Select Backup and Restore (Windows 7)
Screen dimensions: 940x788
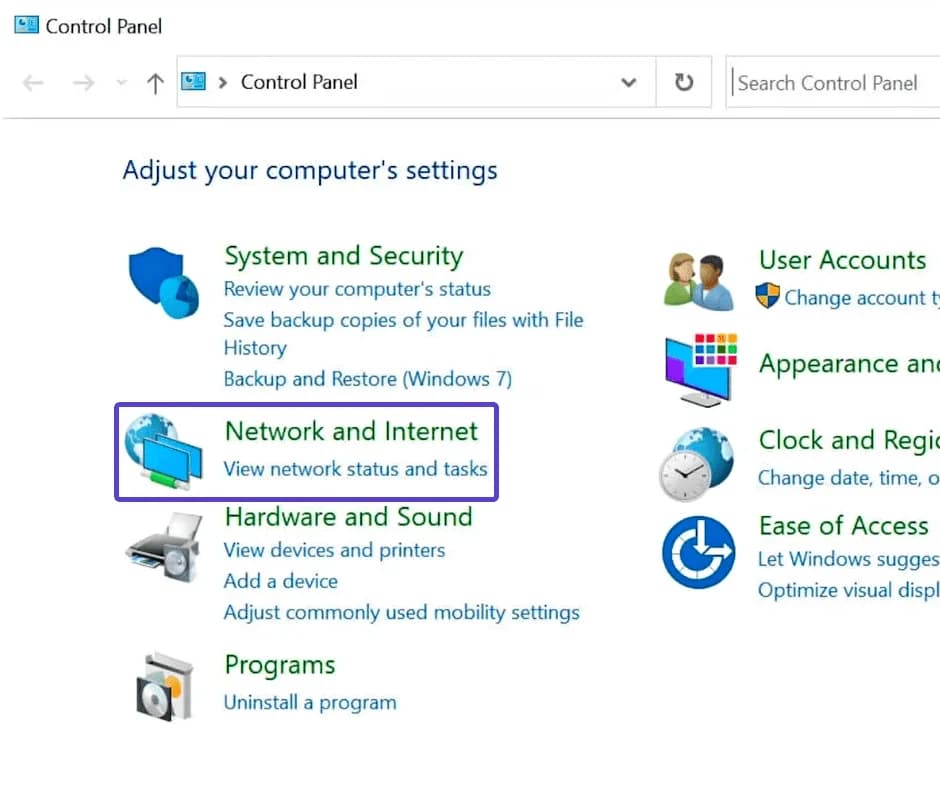pyautogui.click(x=367, y=379)
